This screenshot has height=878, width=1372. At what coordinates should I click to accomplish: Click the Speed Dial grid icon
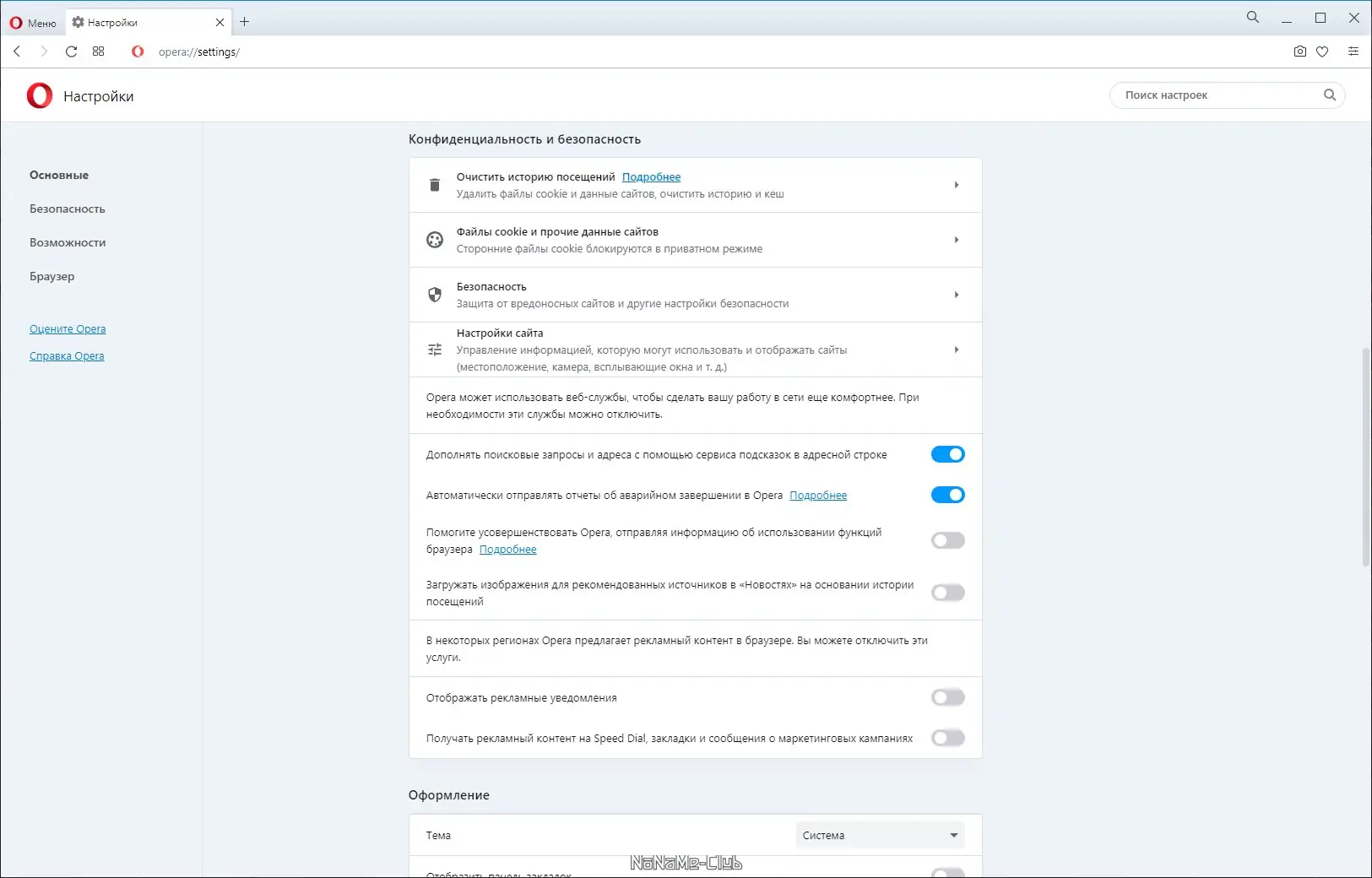pyautogui.click(x=98, y=51)
